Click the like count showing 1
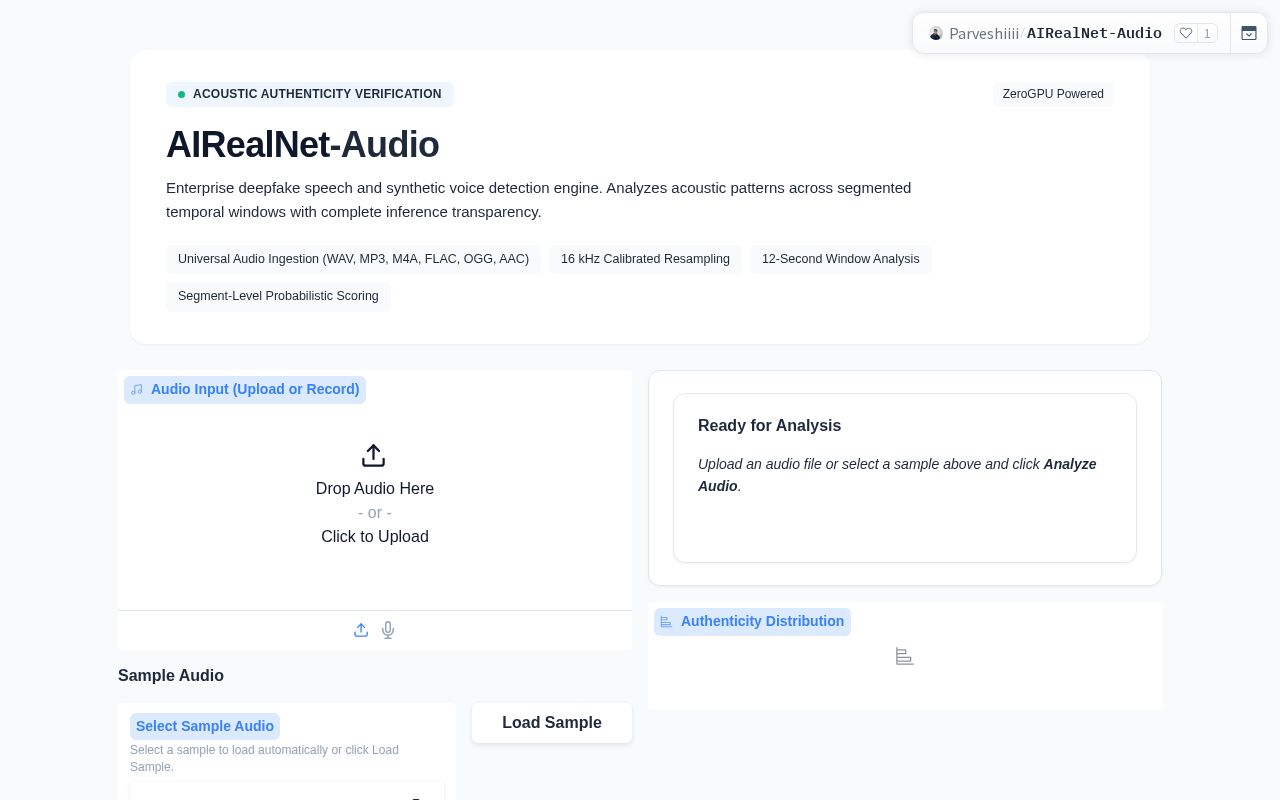The width and height of the screenshot is (1280, 800). pyautogui.click(x=1207, y=33)
